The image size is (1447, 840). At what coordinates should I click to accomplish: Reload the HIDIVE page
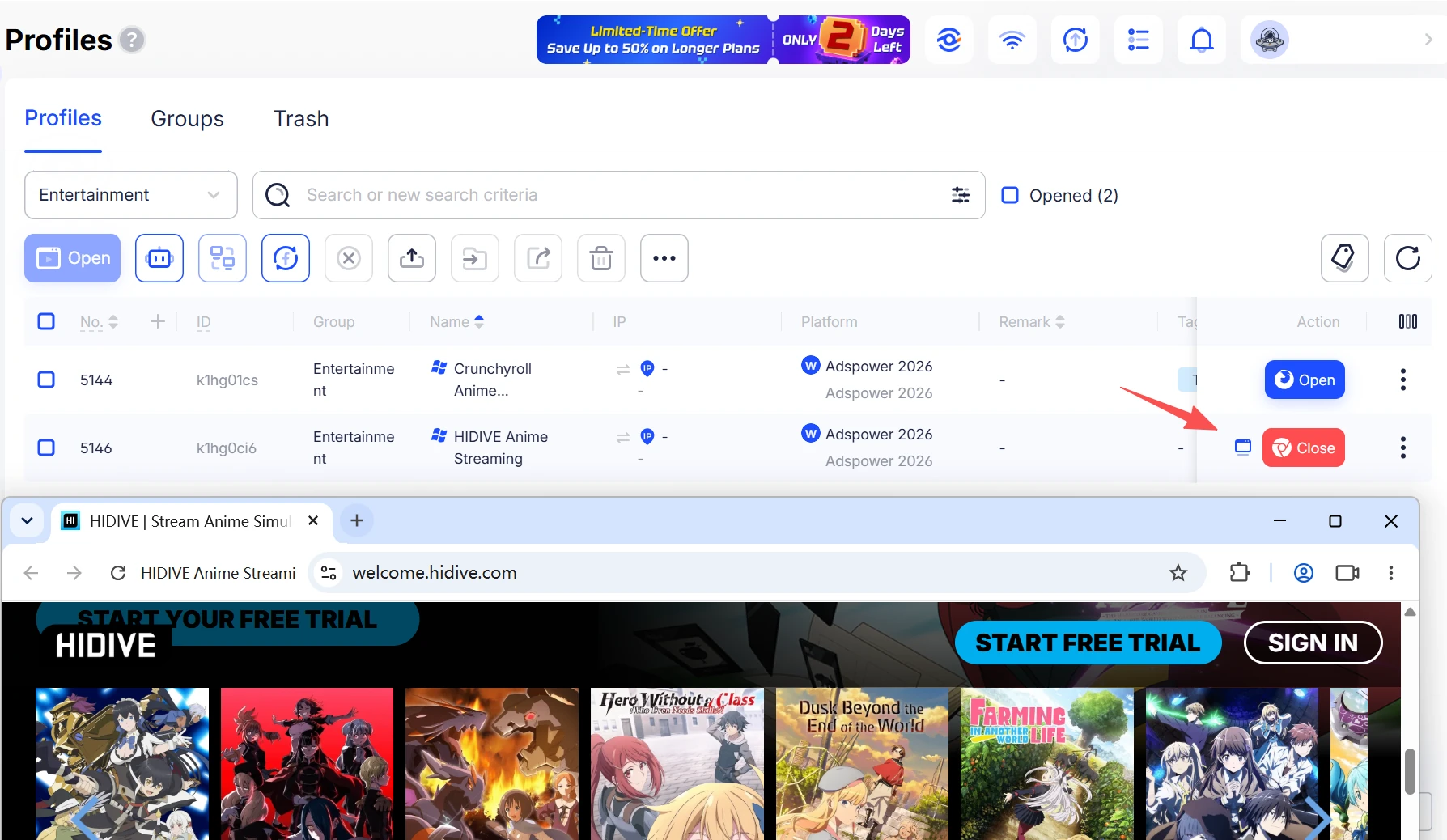click(118, 573)
